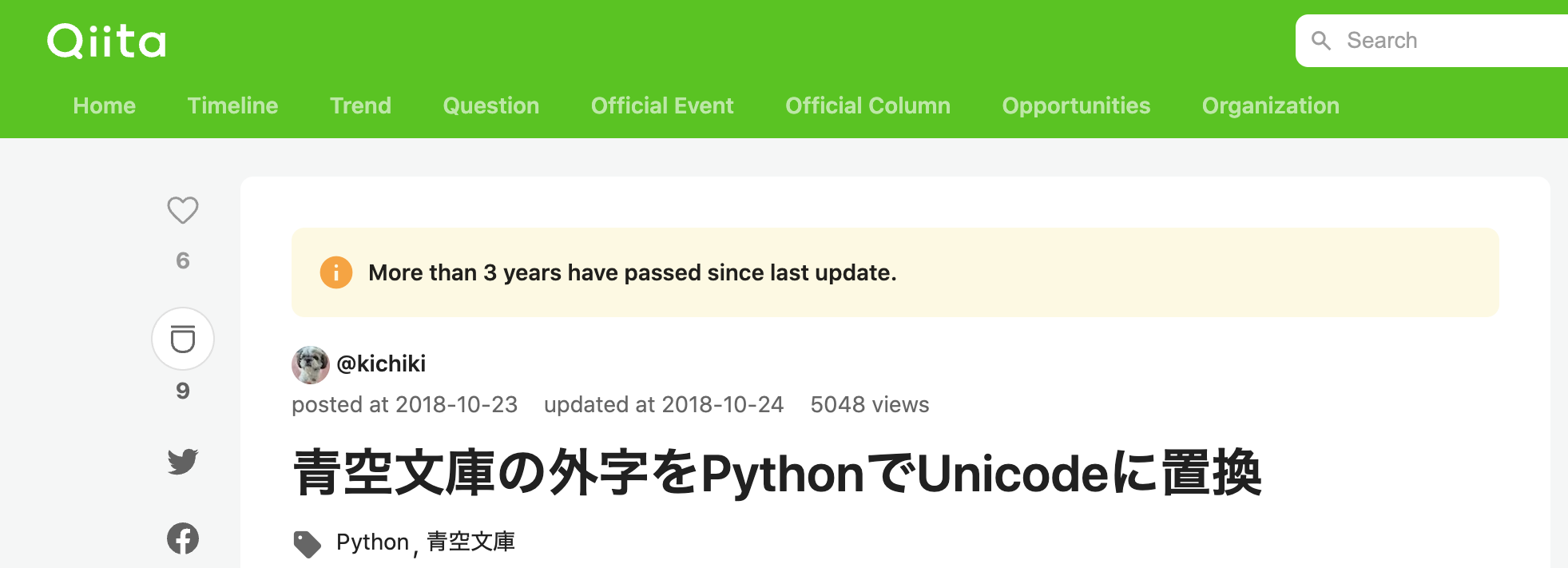Click the stock count 9
The width and height of the screenshot is (1568, 568).
pos(183,391)
